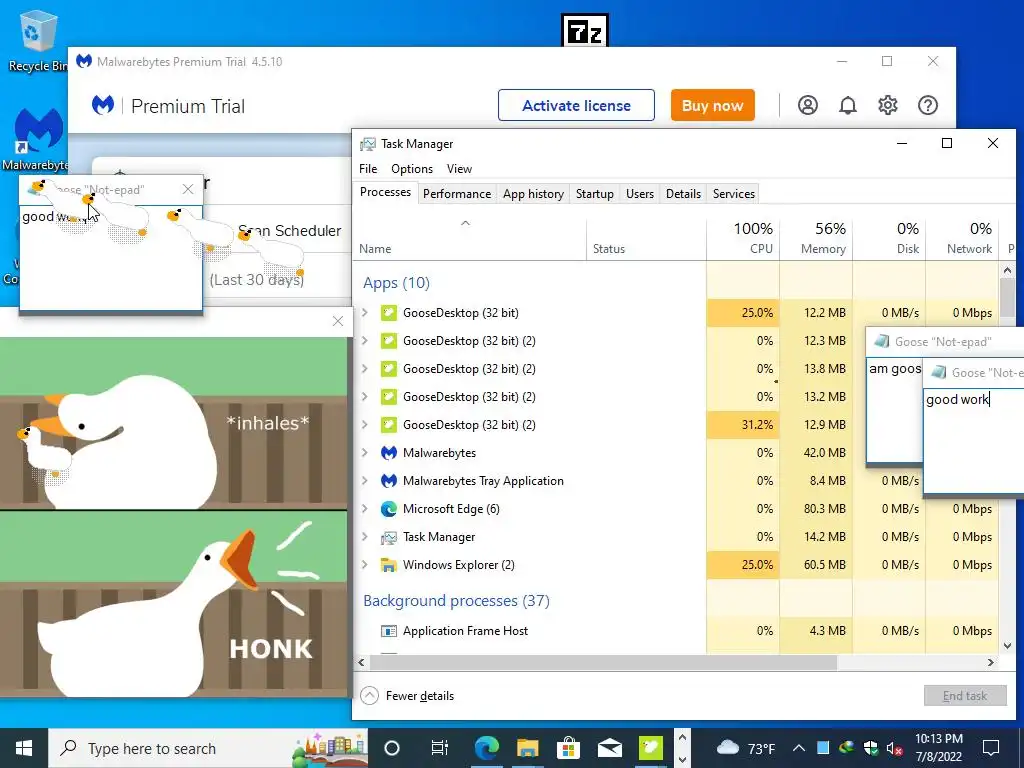The height and width of the screenshot is (768, 1024).
Task: Click Malwarebytes row icon in Task Manager
Action: [x=389, y=453]
